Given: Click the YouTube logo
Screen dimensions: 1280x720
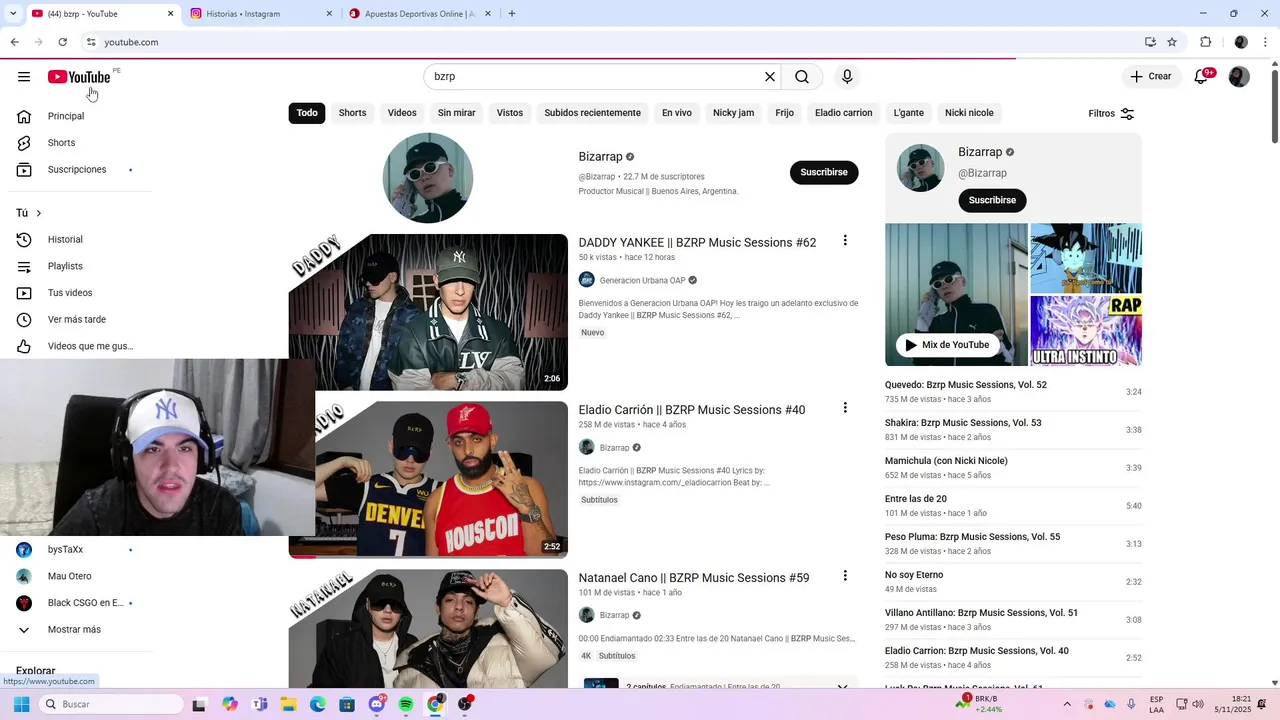Looking at the screenshot, I should 79,77.
